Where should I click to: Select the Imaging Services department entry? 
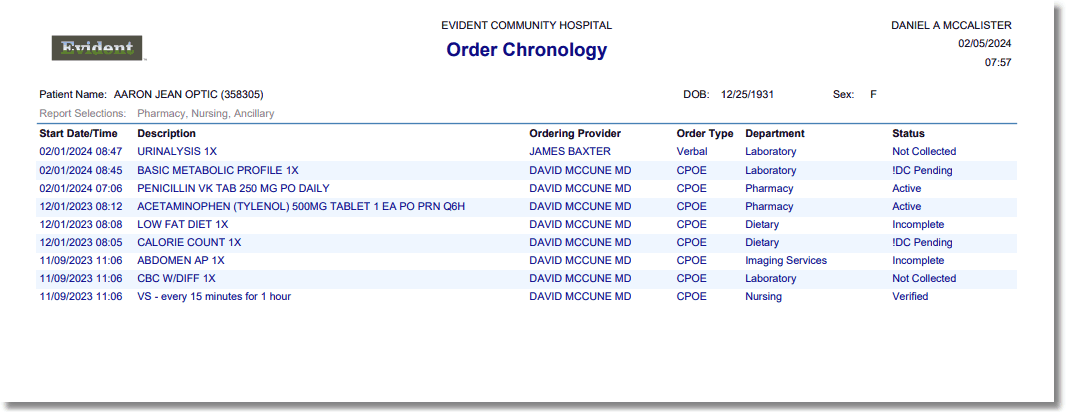click(785, 260)
